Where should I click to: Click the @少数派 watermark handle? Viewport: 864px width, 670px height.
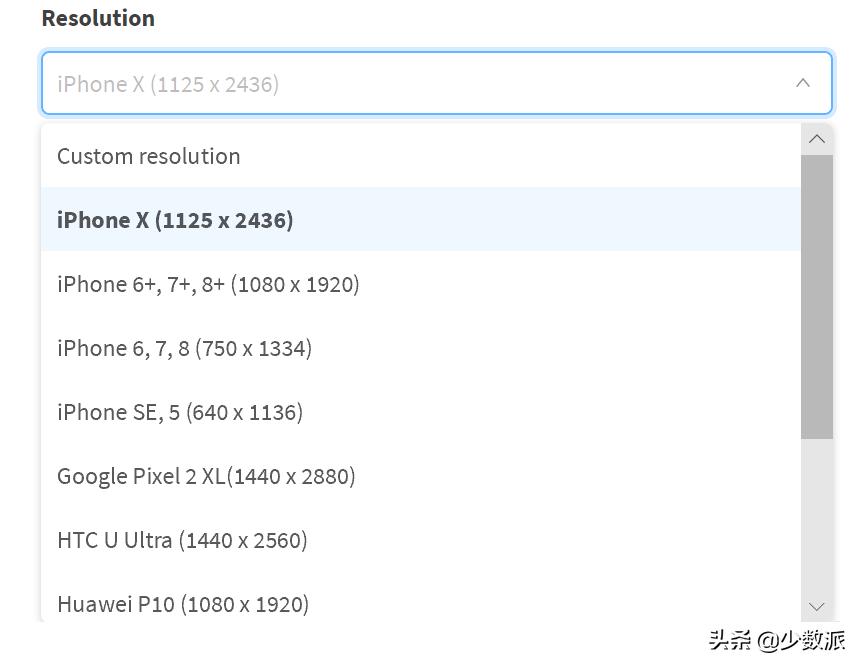tap(801, 640)
